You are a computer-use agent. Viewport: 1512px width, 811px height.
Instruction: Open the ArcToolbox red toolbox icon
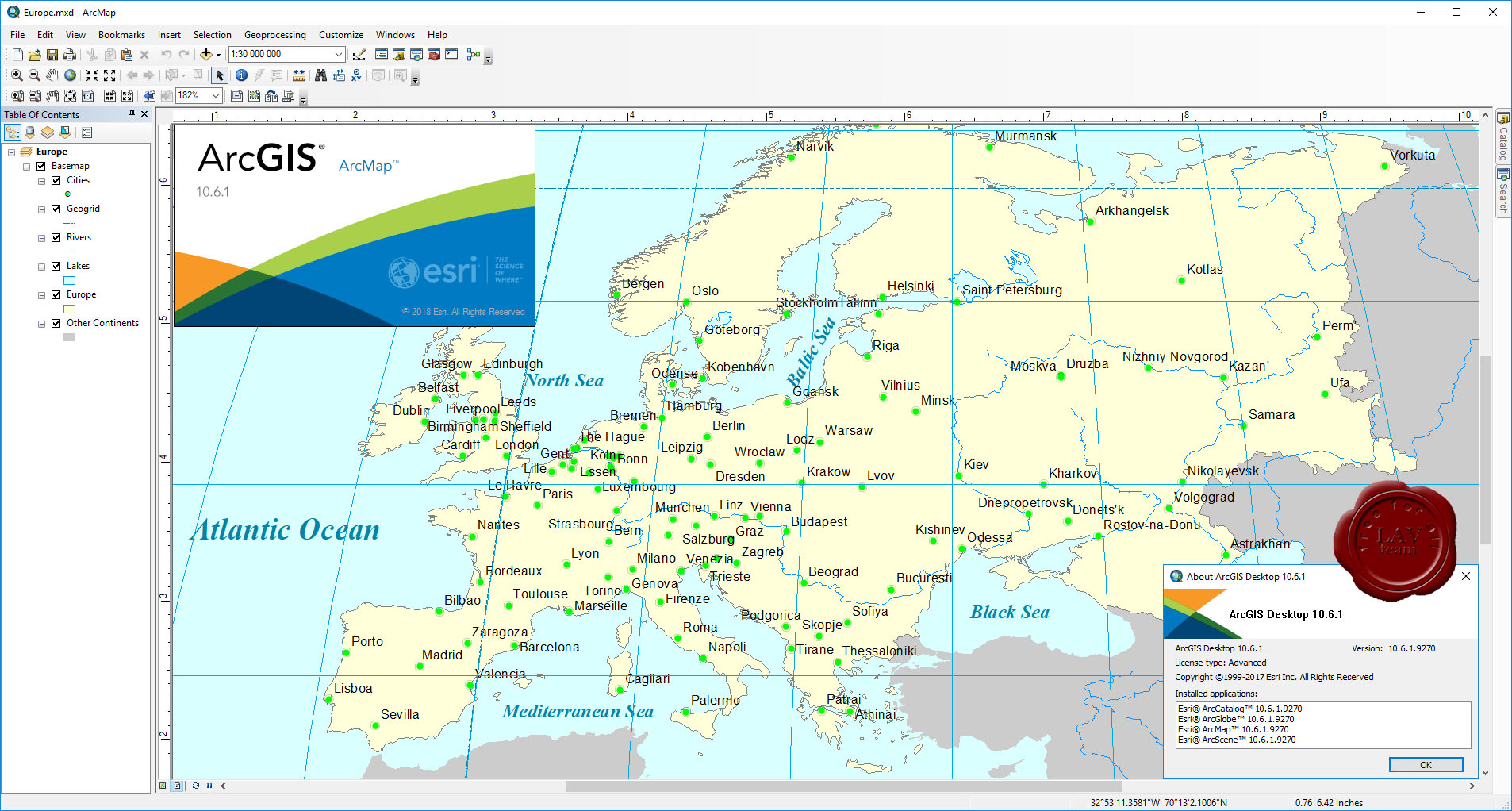pyautogui.click(x=434, y=55)
